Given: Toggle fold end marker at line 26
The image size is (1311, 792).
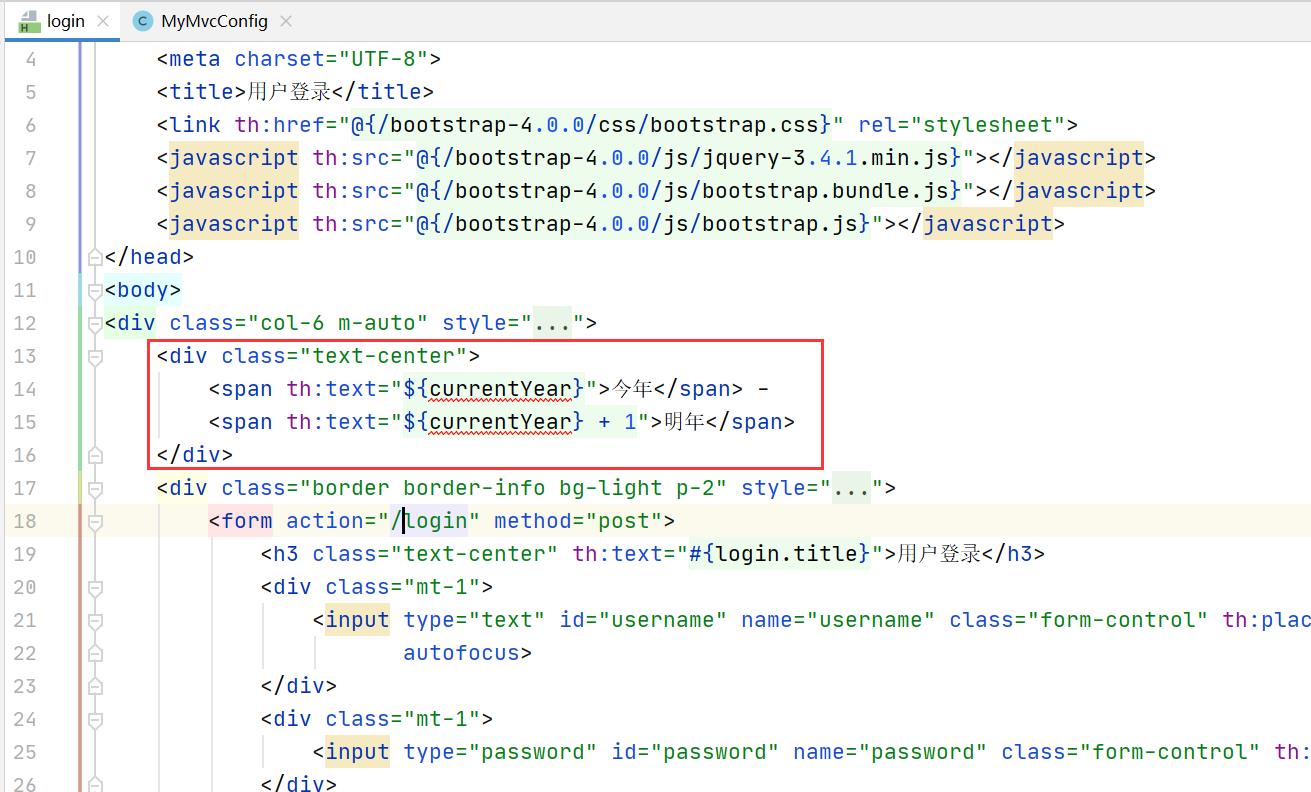Looking at the screenshot, I should coord(95,782).
